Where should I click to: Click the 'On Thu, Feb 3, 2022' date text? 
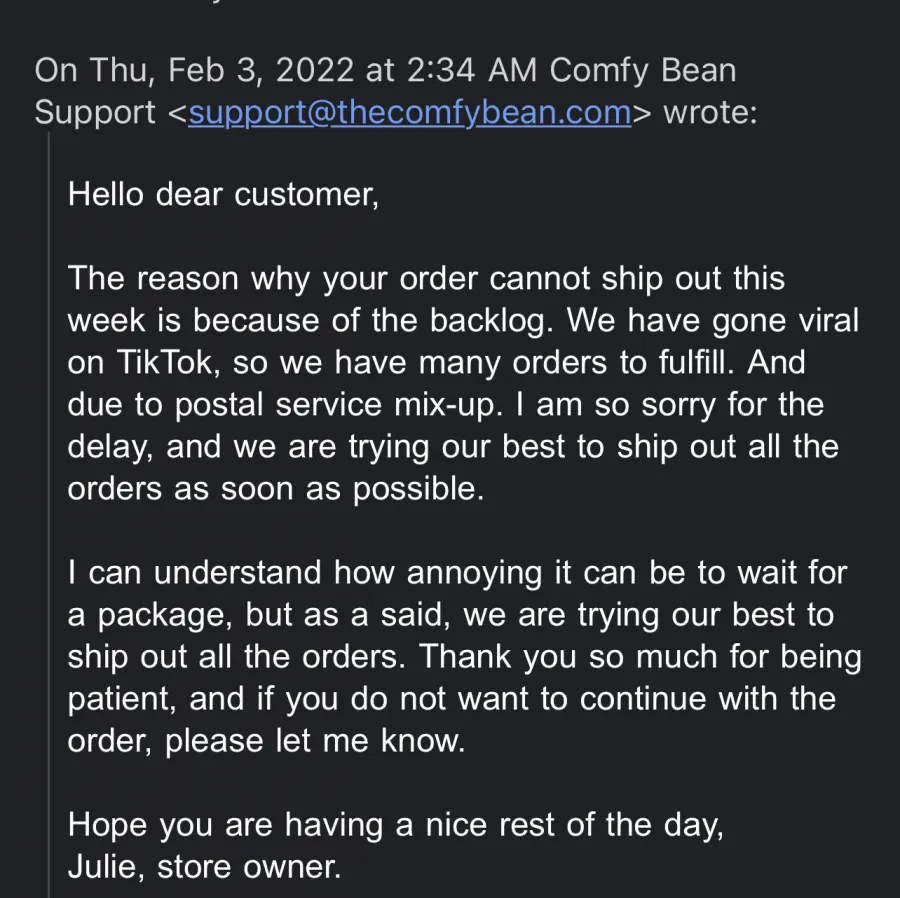pos(195,70)
